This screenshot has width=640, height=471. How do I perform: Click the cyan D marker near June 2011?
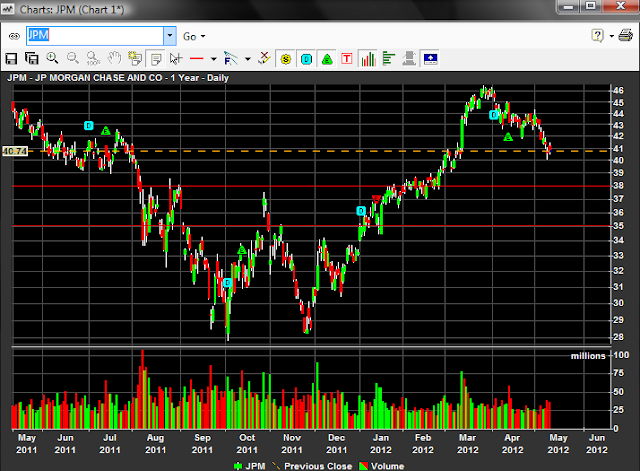pyautogui.click(x=89, y=126)
